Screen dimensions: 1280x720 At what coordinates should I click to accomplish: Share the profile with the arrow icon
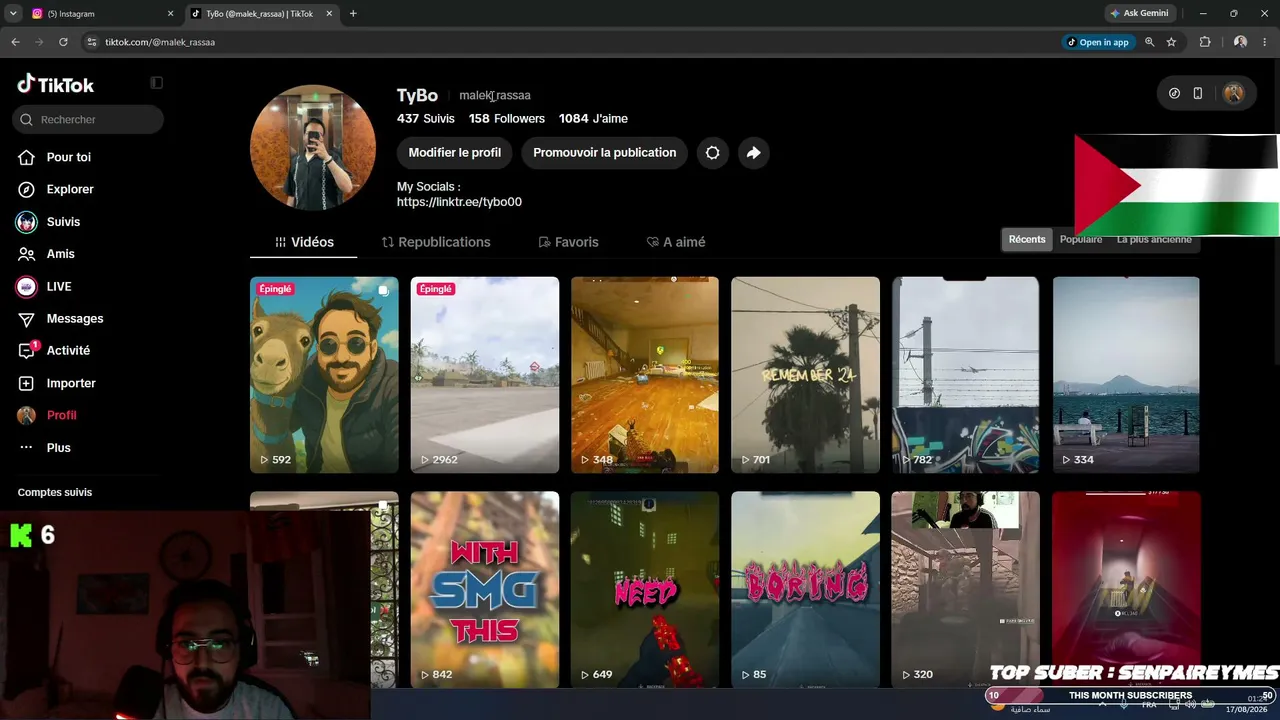pos(753,153)
